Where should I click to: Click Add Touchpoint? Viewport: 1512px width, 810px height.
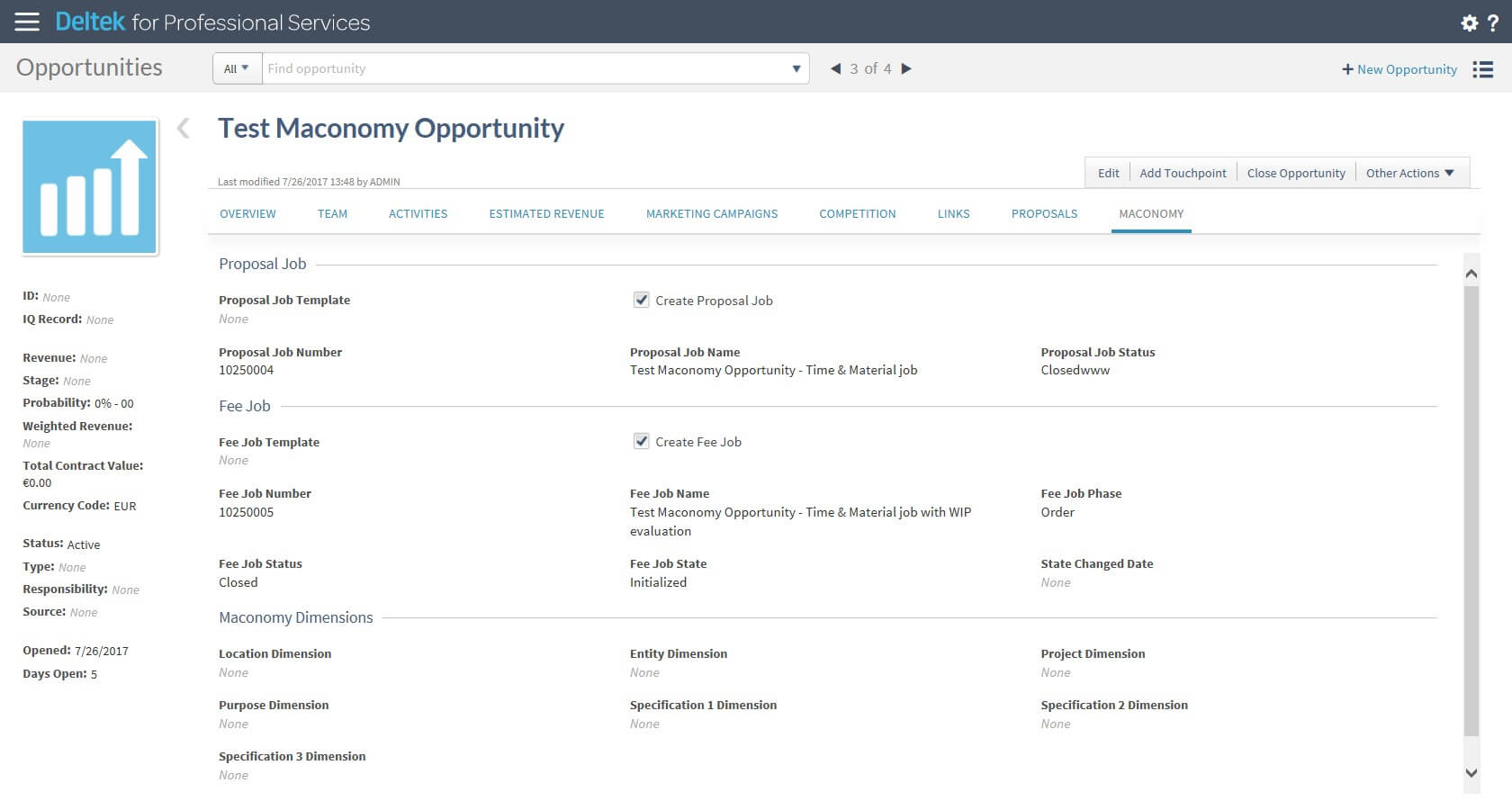coord(1183,173)
